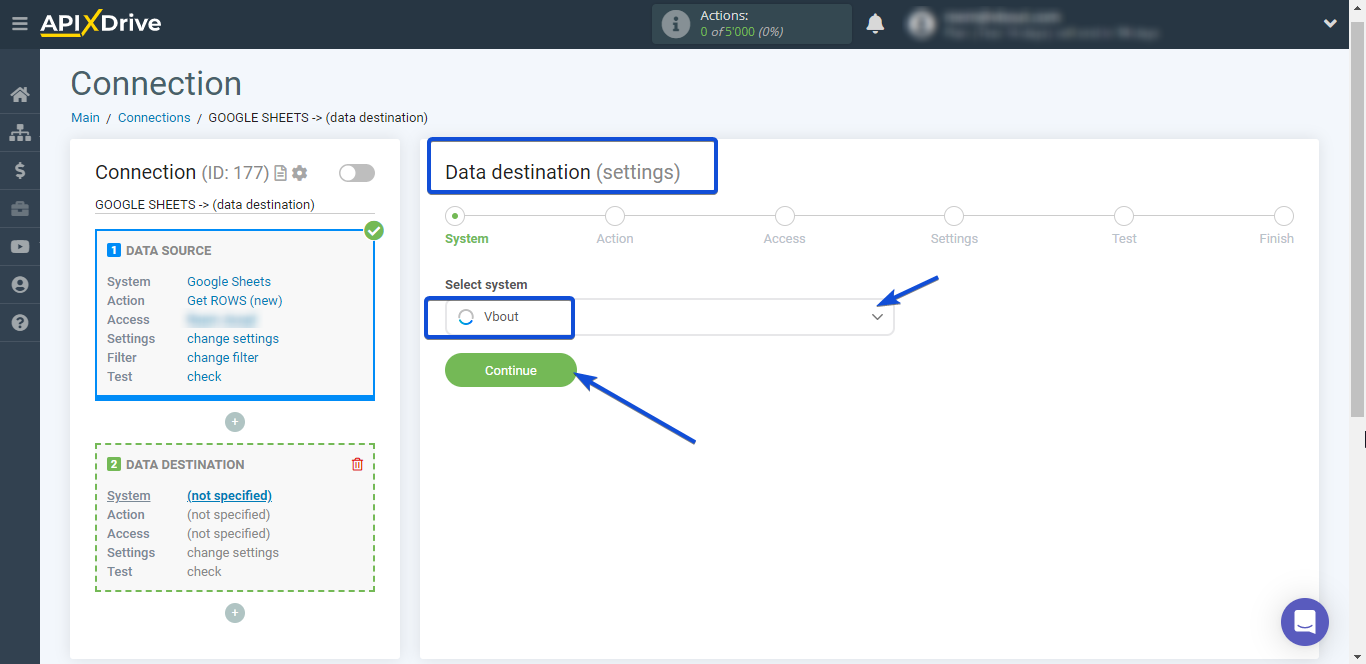This screenshot has height=664, width=1366.
Task: Click the Google Sheets system link
Action: tap(229, 282)
